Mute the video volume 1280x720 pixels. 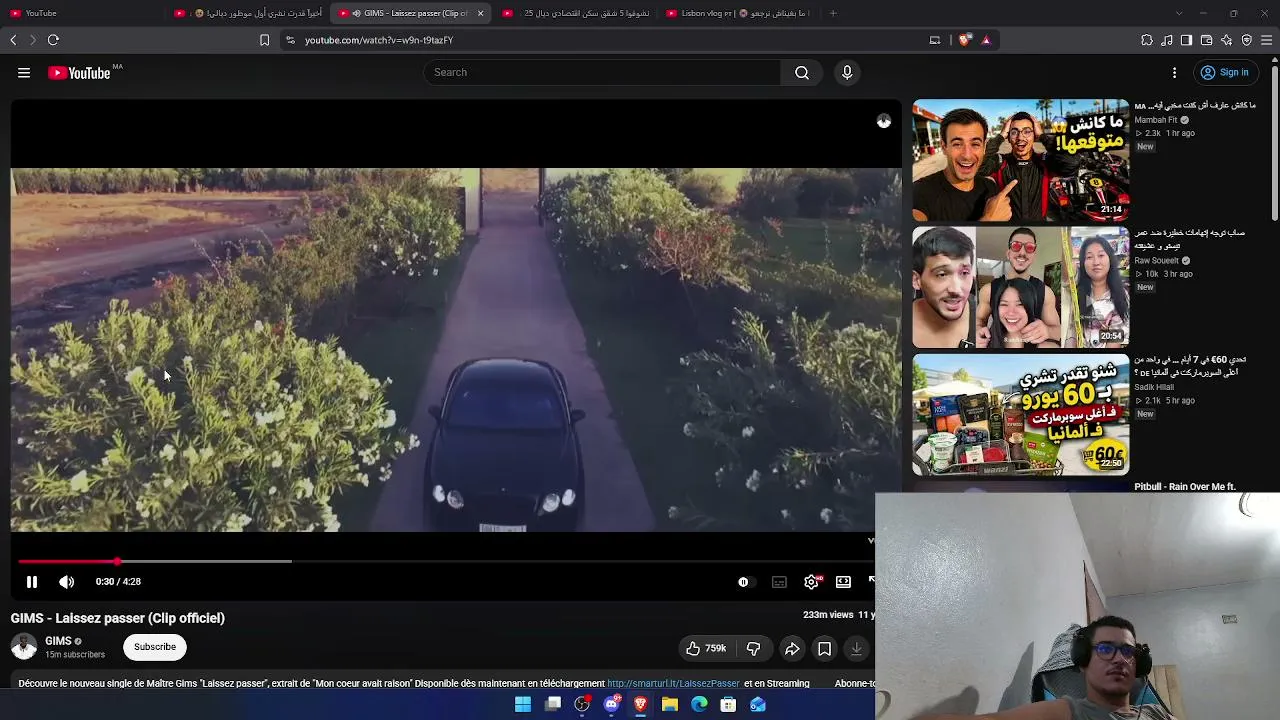click(66, 582)
